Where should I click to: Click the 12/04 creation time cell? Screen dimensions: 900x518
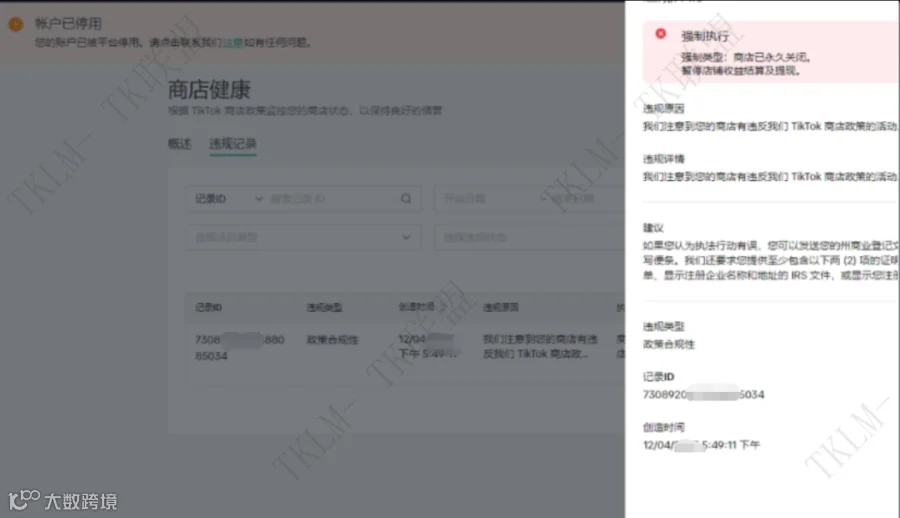coord(428,346)
